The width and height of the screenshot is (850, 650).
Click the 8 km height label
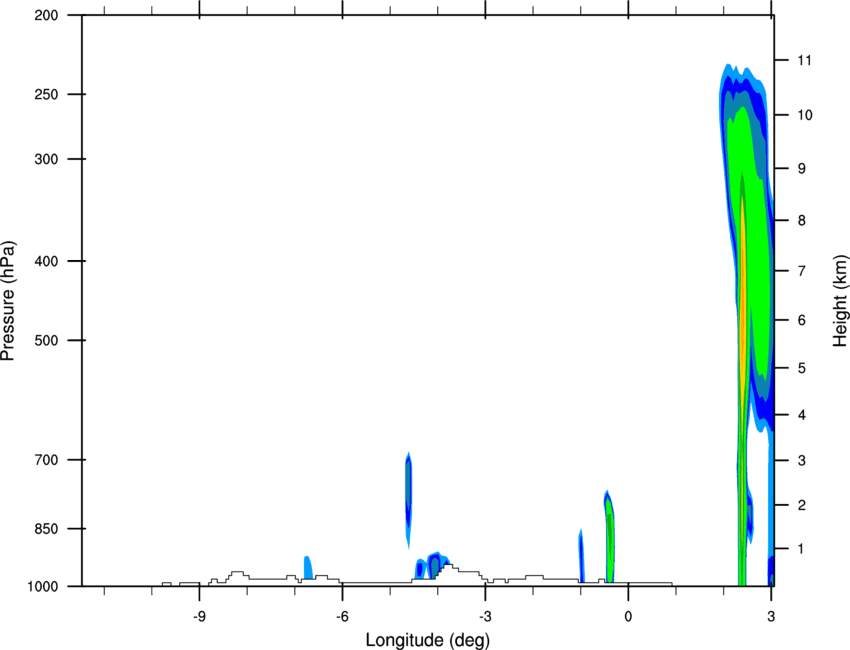pos(801,221)
